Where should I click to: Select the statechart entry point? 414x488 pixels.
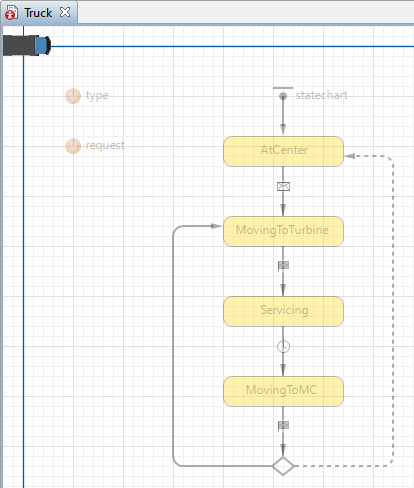pos(283,96)
